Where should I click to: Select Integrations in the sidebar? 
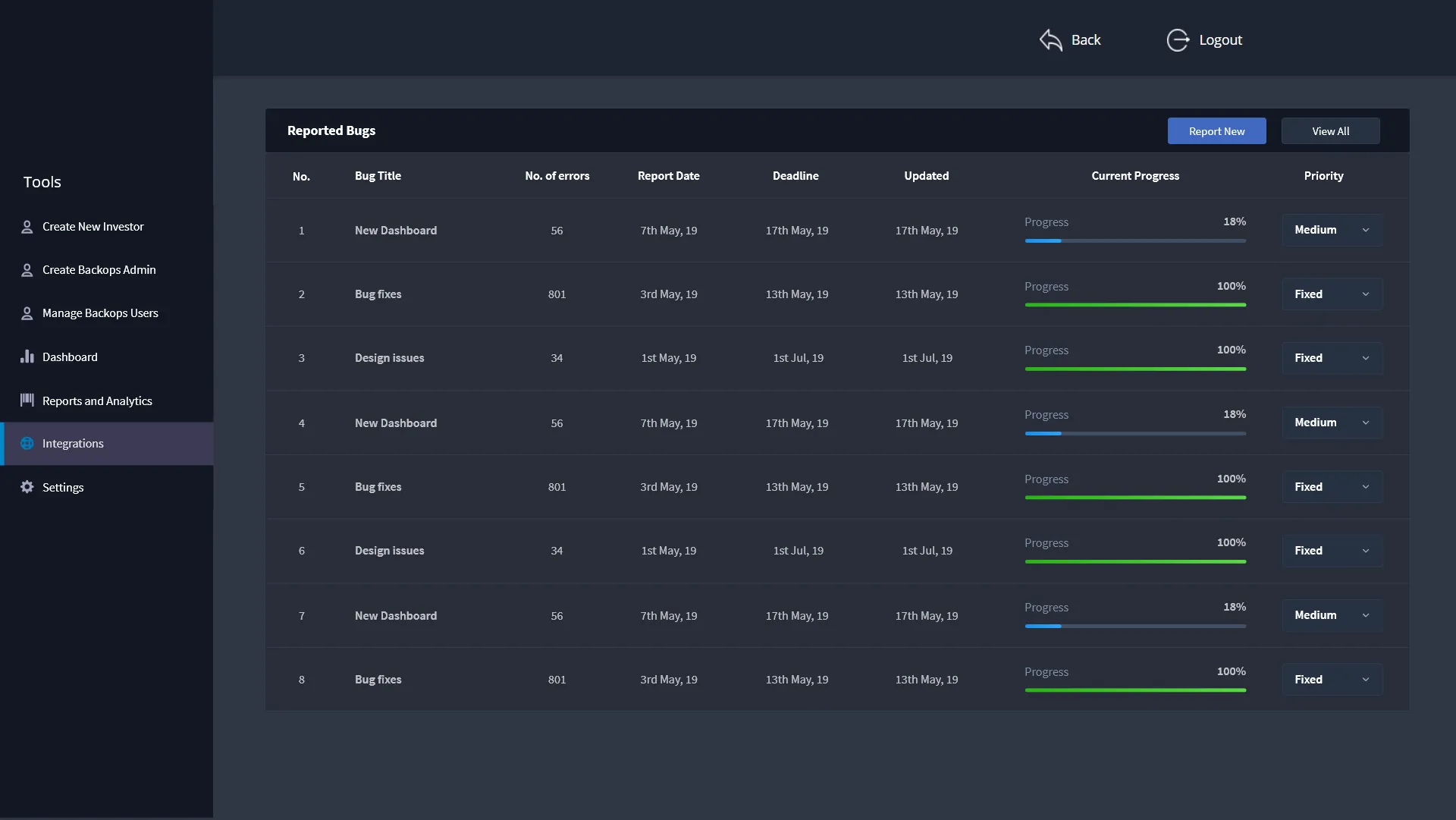click(73, 444)
